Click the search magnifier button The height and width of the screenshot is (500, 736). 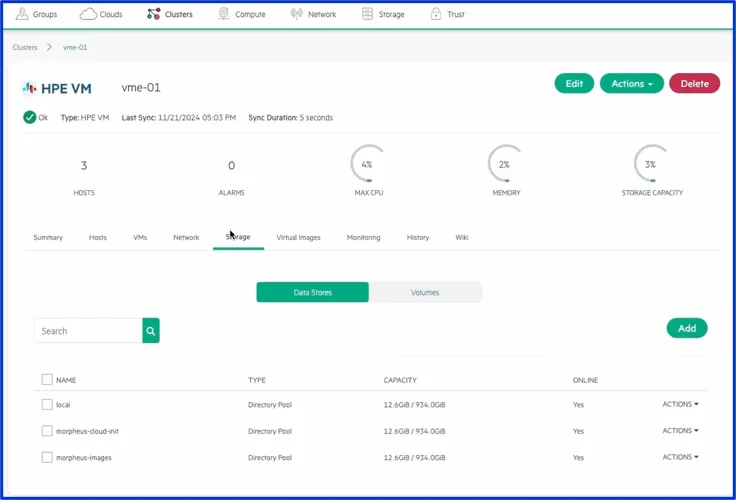pos(151,331)
